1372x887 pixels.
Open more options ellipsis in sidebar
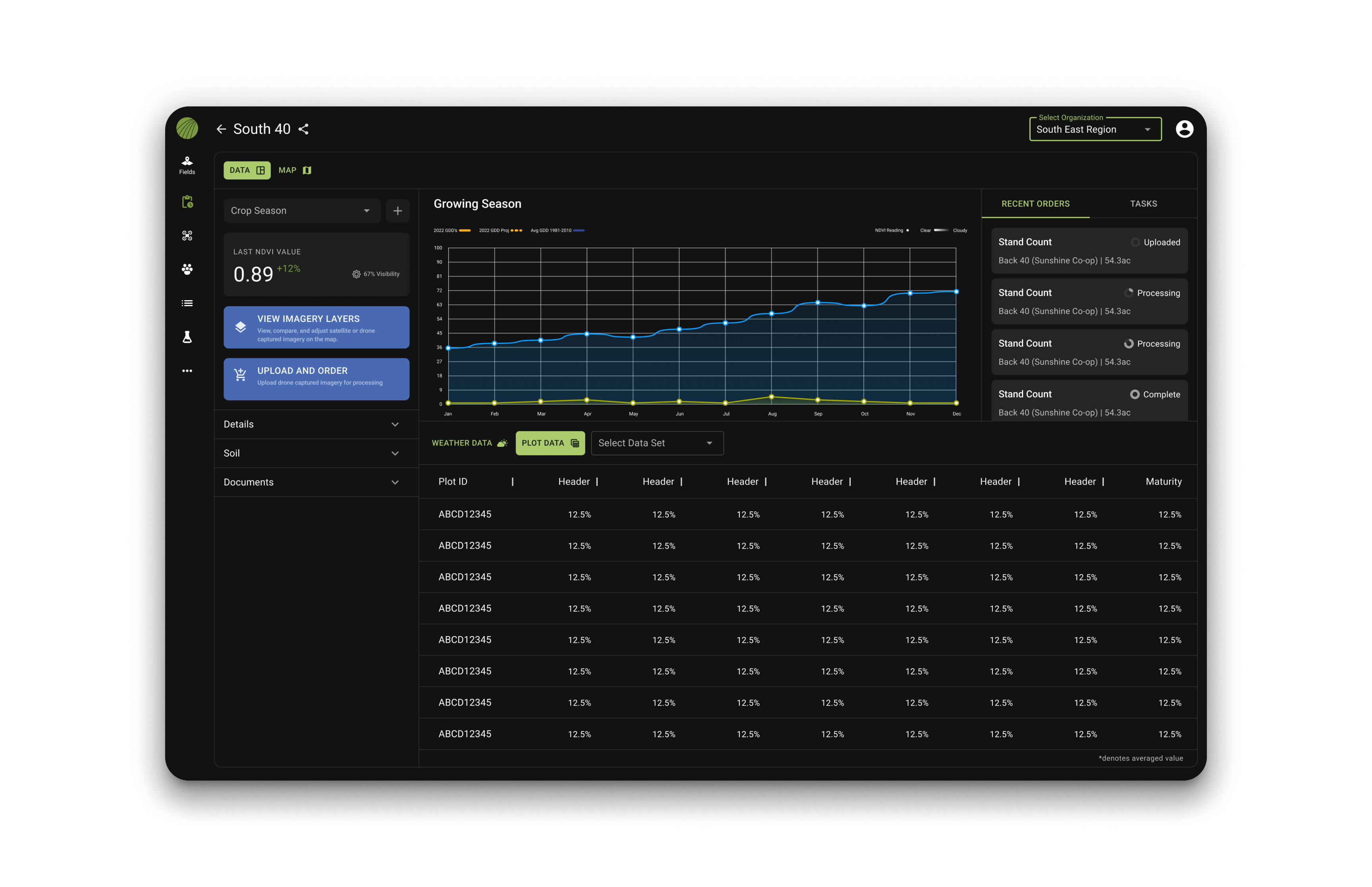click(187, 371)
